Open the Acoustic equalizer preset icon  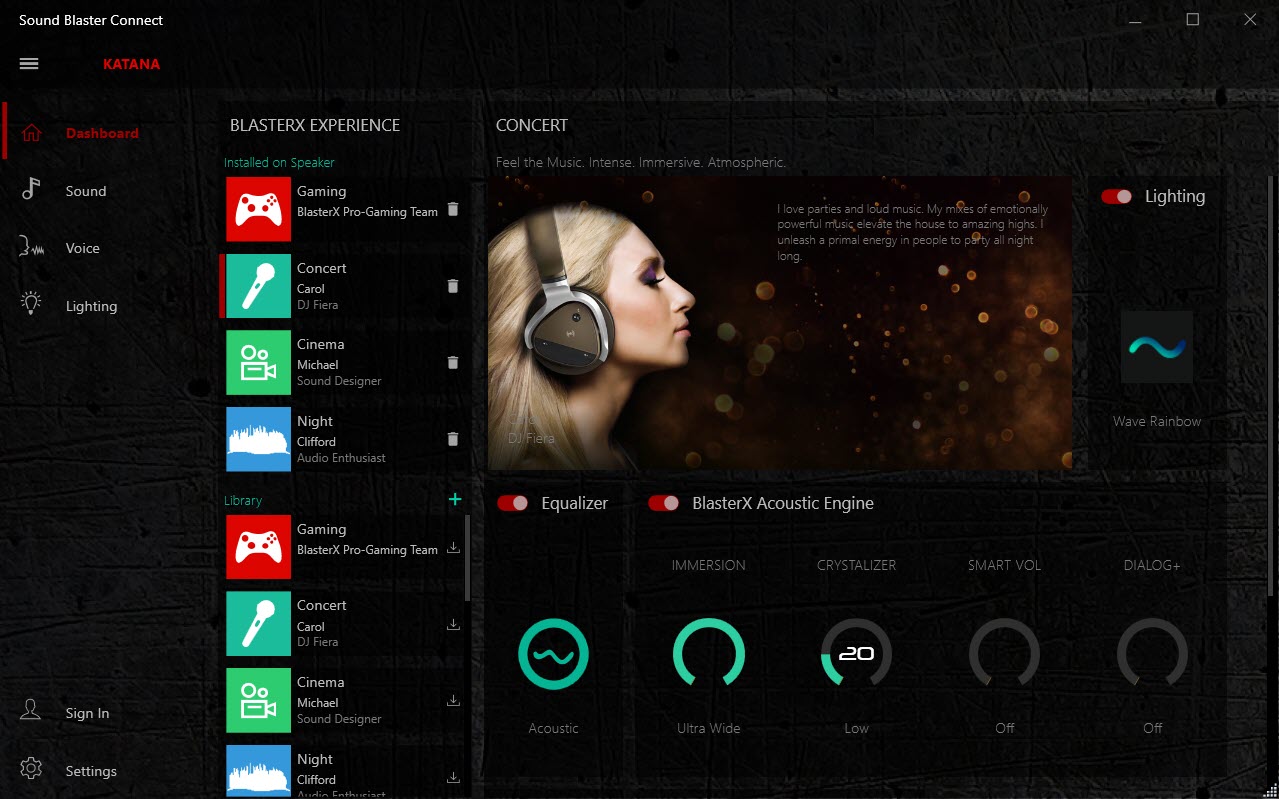click(x=553, y=654)
